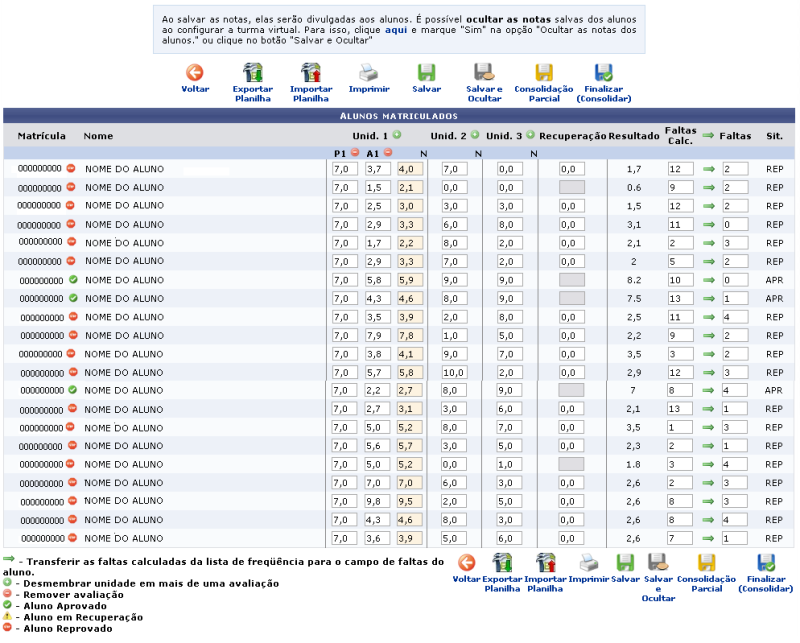800x643 pixels.
Task: Transfer absences arrow in row with result 1,7
Action: (x=709, y=169)
